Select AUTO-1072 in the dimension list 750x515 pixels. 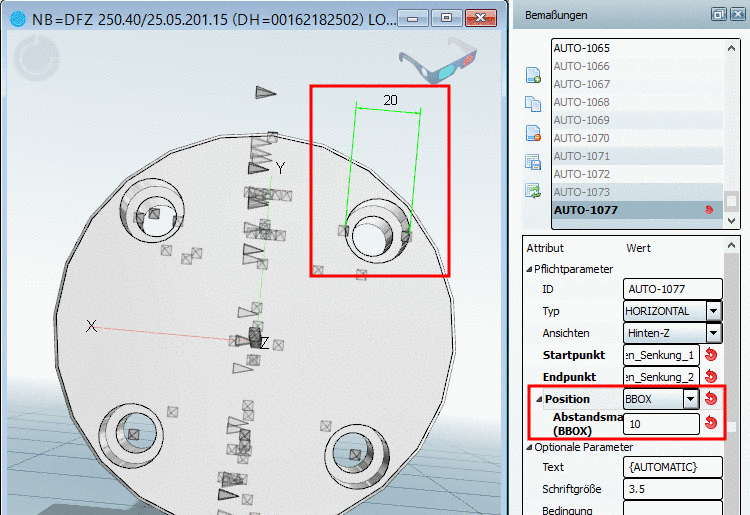point(637,174)
